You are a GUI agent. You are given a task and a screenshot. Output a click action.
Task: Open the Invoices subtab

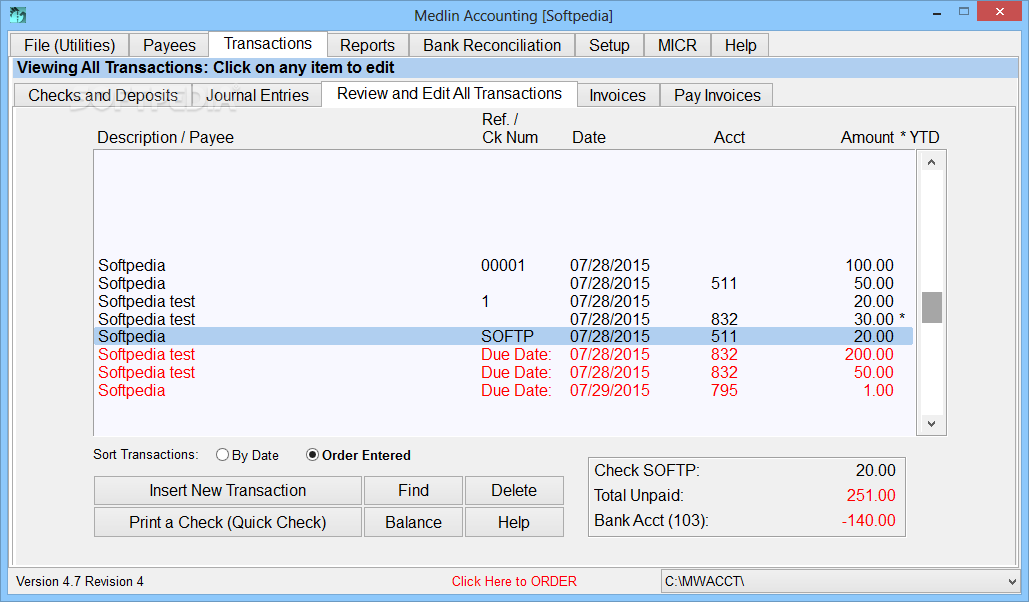point(618,95)
